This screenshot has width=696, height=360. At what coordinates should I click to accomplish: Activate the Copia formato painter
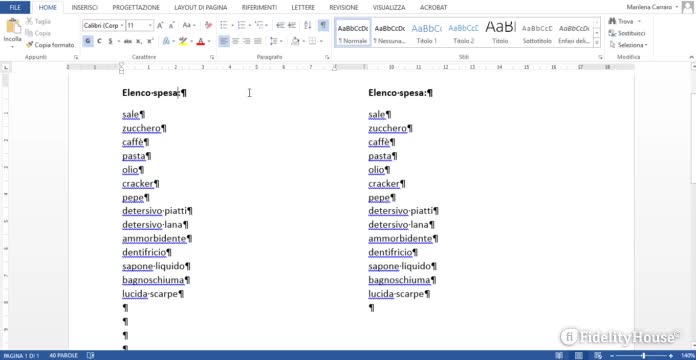click(x=50, y=45)
